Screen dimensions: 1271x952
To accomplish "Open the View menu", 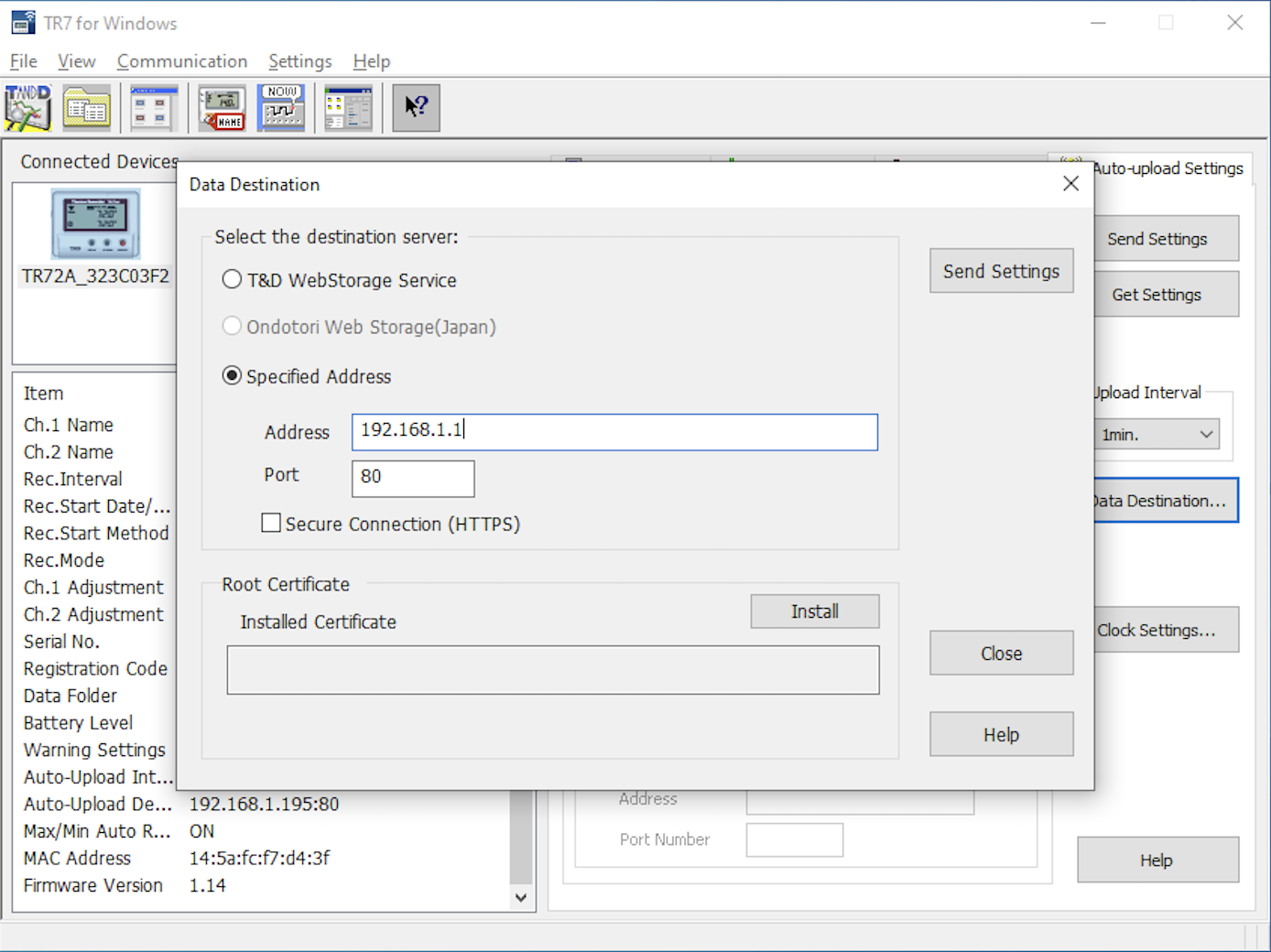I will (77, 61).
